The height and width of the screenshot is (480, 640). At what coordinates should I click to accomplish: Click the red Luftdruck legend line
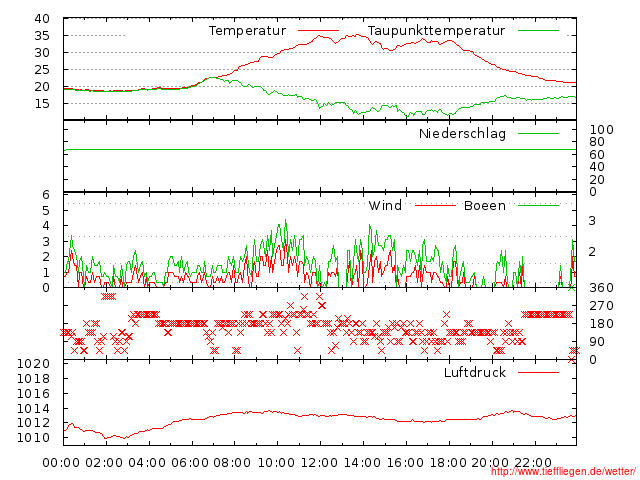click(538, 372)
